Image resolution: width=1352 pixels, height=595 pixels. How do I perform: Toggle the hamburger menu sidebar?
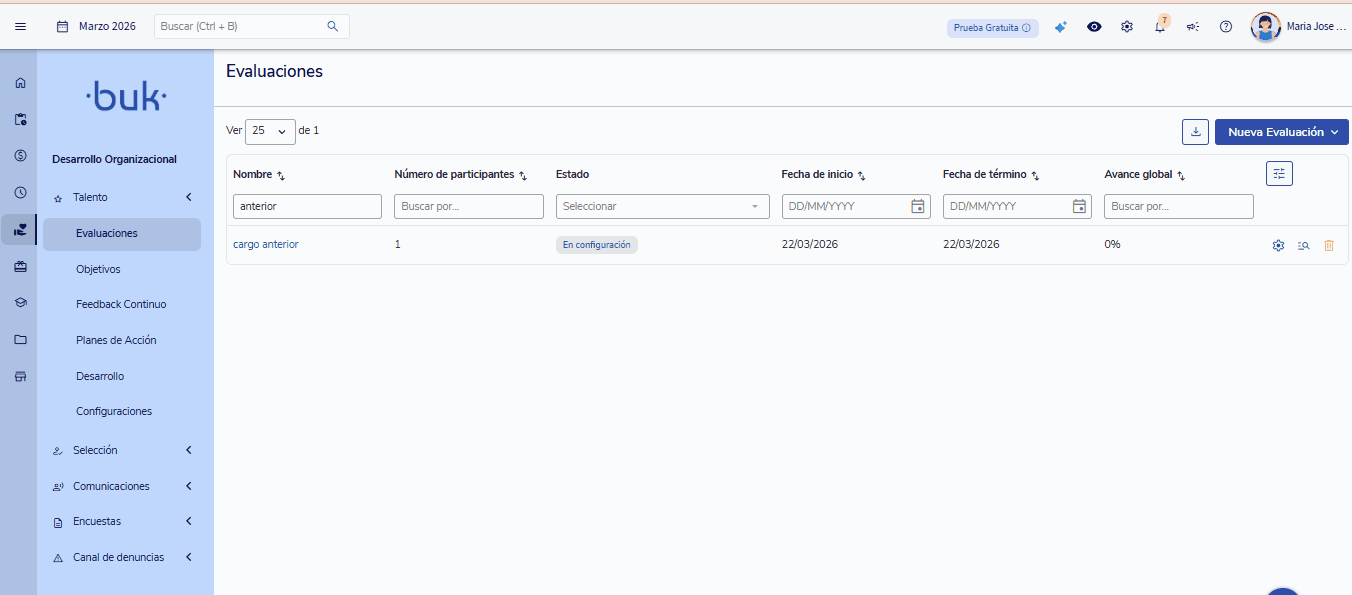21,27
